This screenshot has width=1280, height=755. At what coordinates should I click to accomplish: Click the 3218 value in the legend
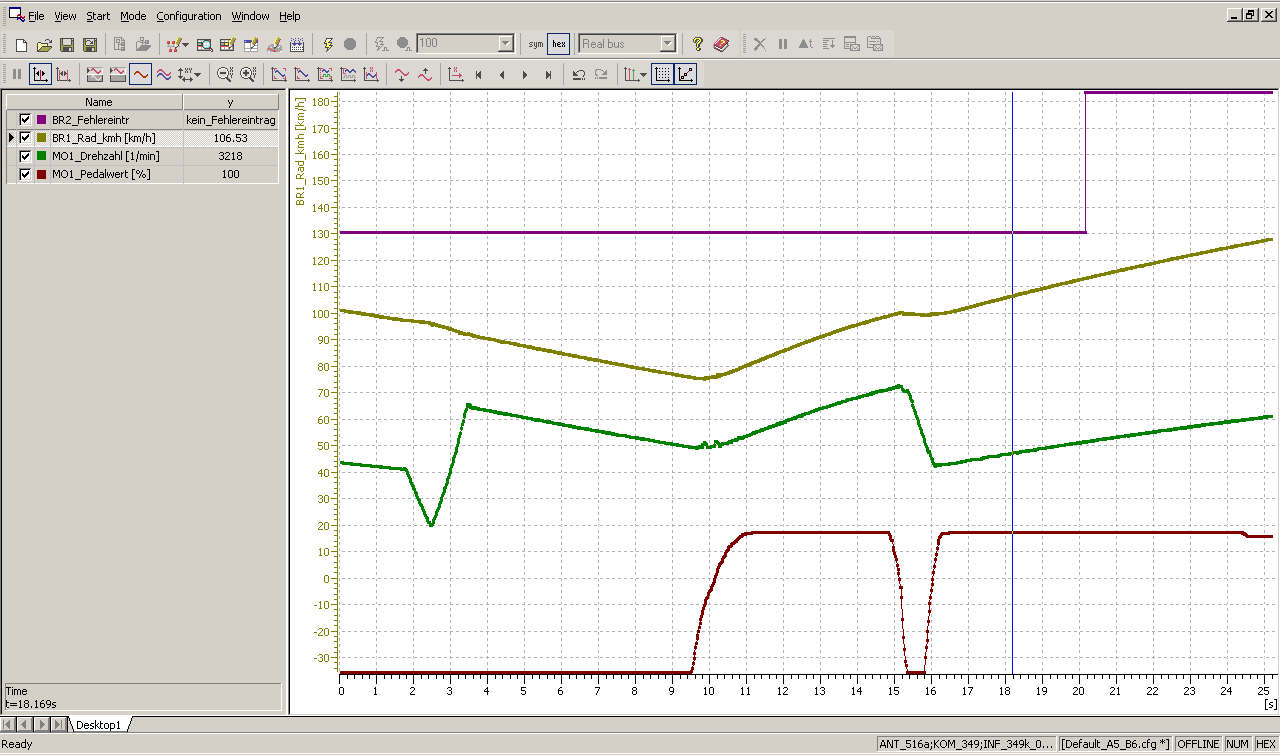tap(230, 156)
